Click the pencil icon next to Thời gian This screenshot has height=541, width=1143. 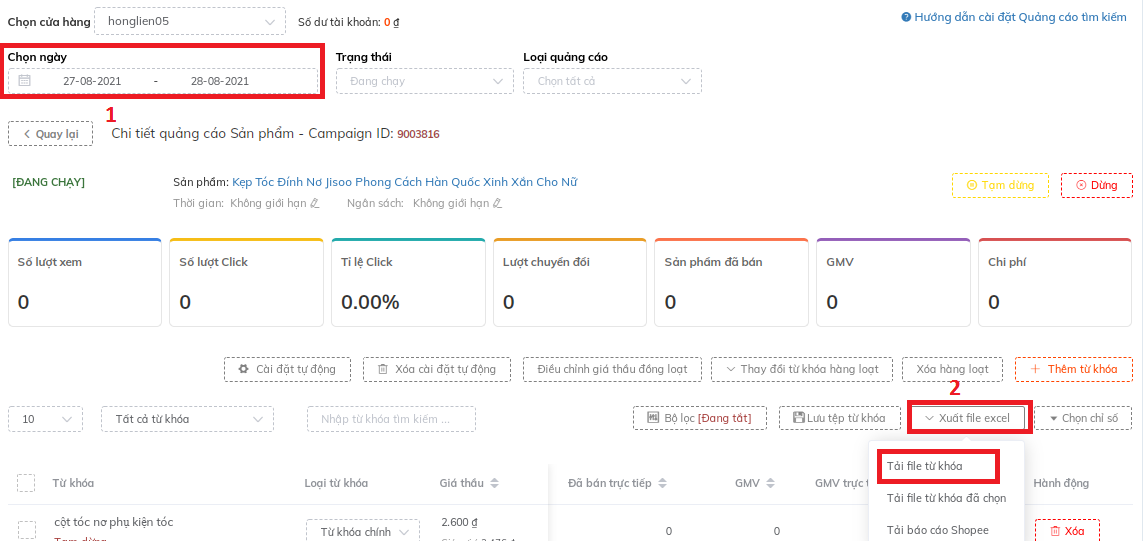coord(315,203)
